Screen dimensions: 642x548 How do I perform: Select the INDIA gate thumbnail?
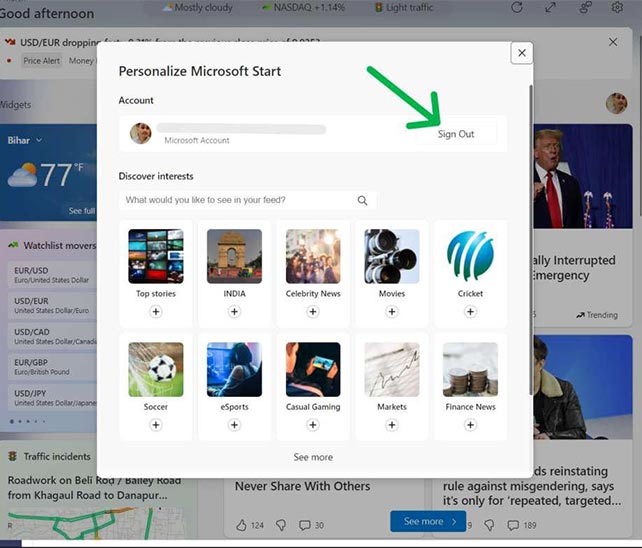tap(234, 256)
